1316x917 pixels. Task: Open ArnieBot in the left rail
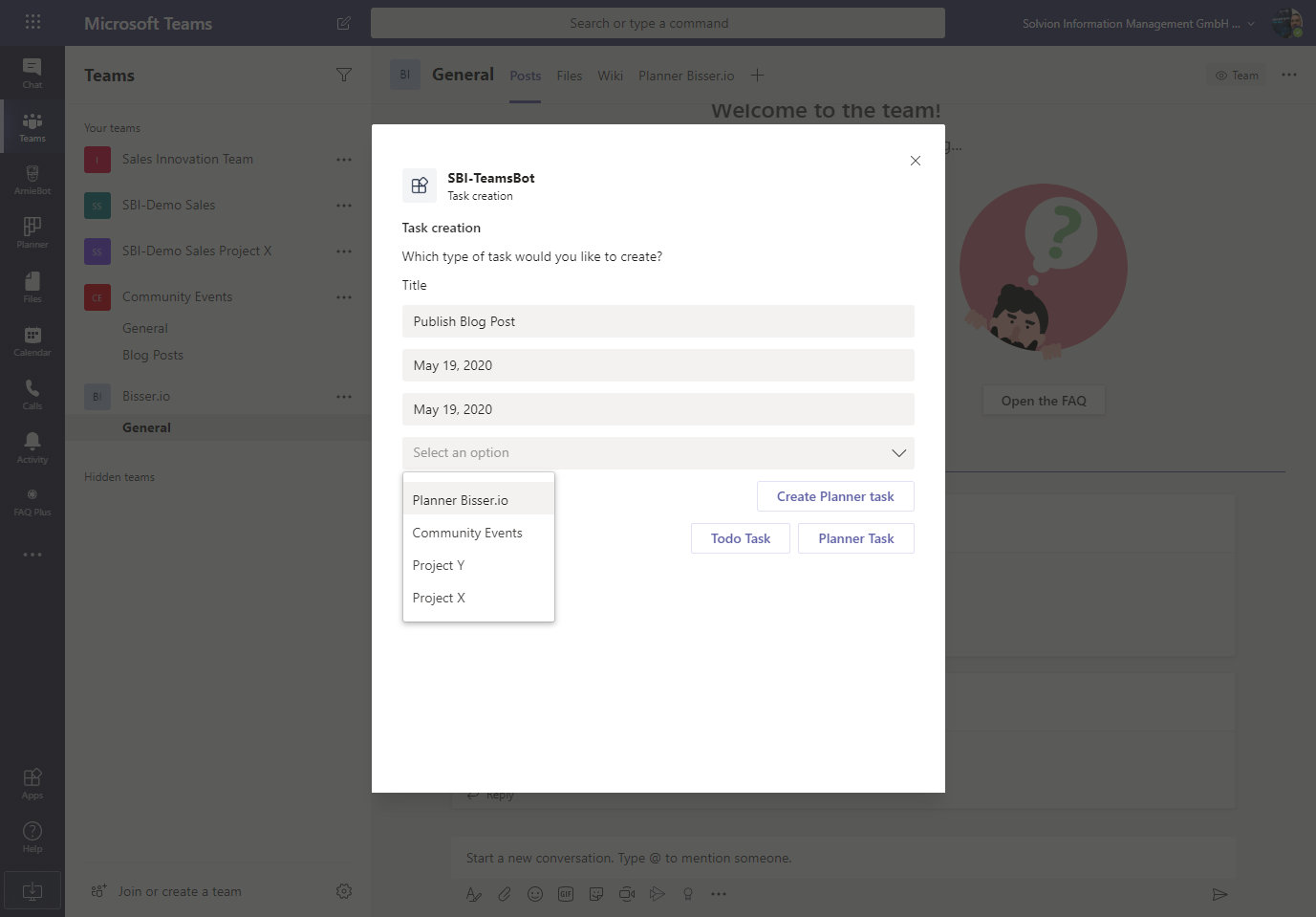click(x=32, y=180)
